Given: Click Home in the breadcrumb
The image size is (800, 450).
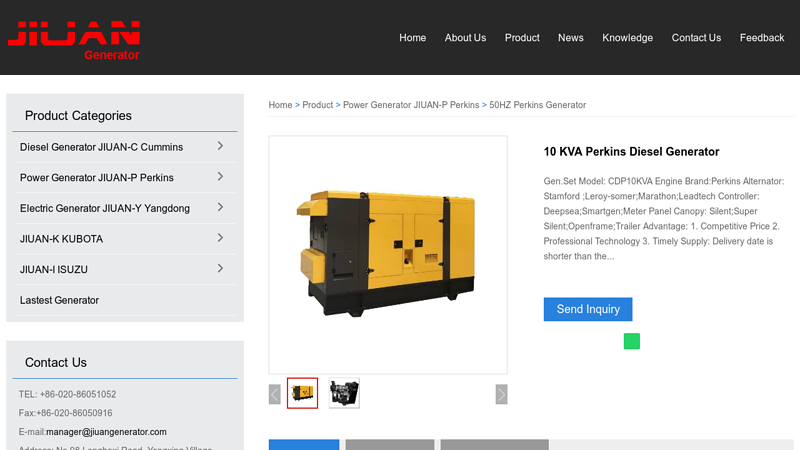Looking at the screenshot, I should [x=280, y=105].
